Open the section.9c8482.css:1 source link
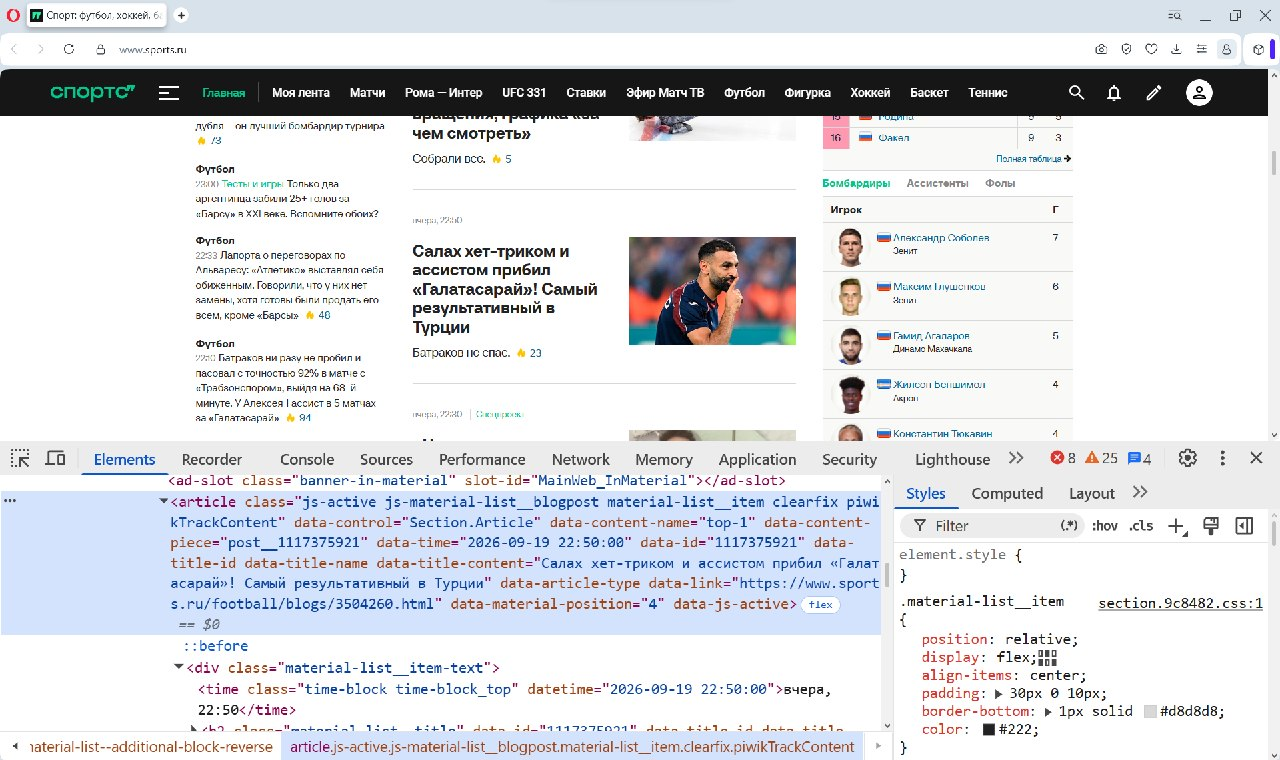This screenshot has height=760, width=1280. tap(1180, 603)
